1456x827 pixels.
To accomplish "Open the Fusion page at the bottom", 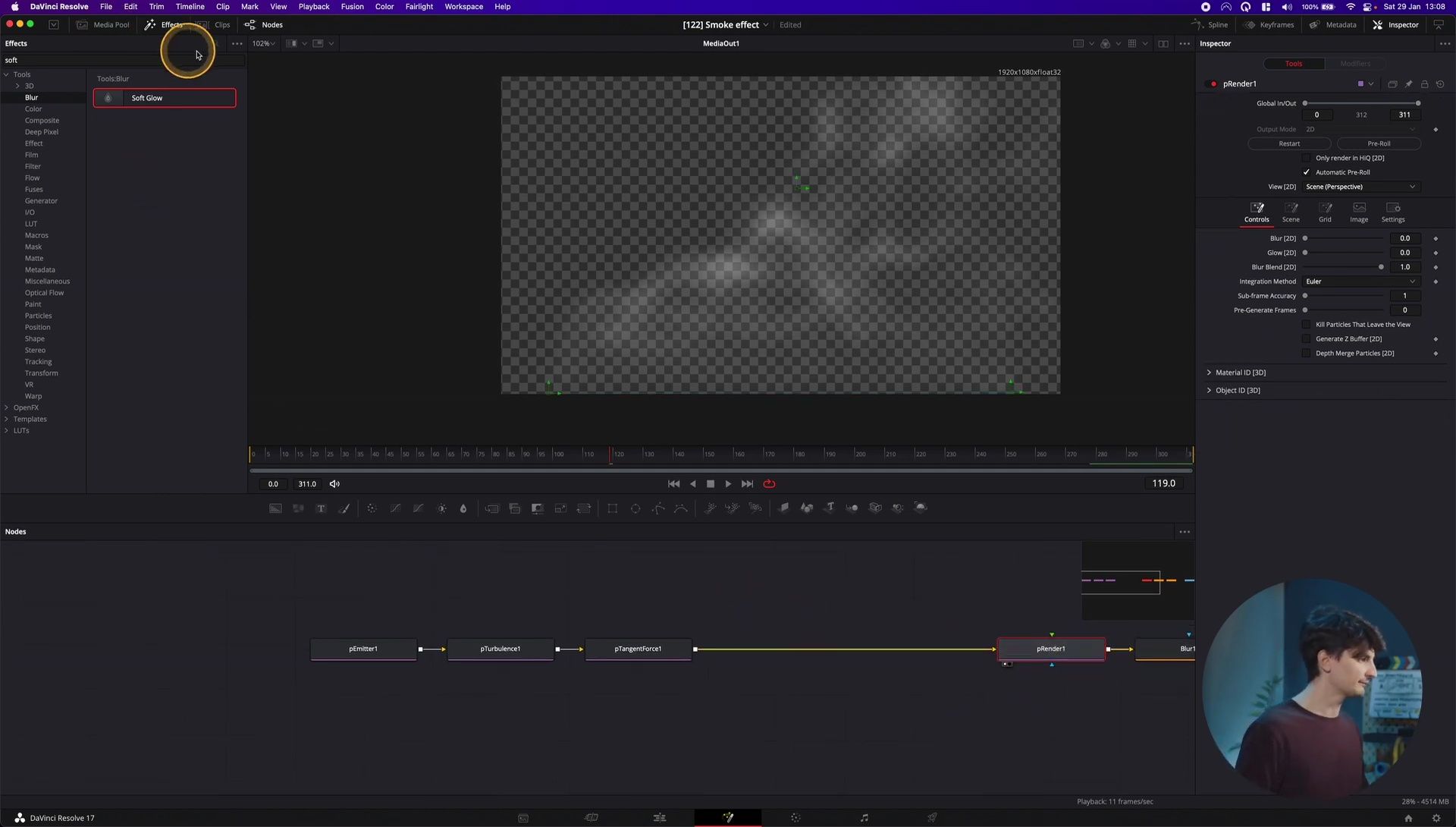I will [728, 818].
